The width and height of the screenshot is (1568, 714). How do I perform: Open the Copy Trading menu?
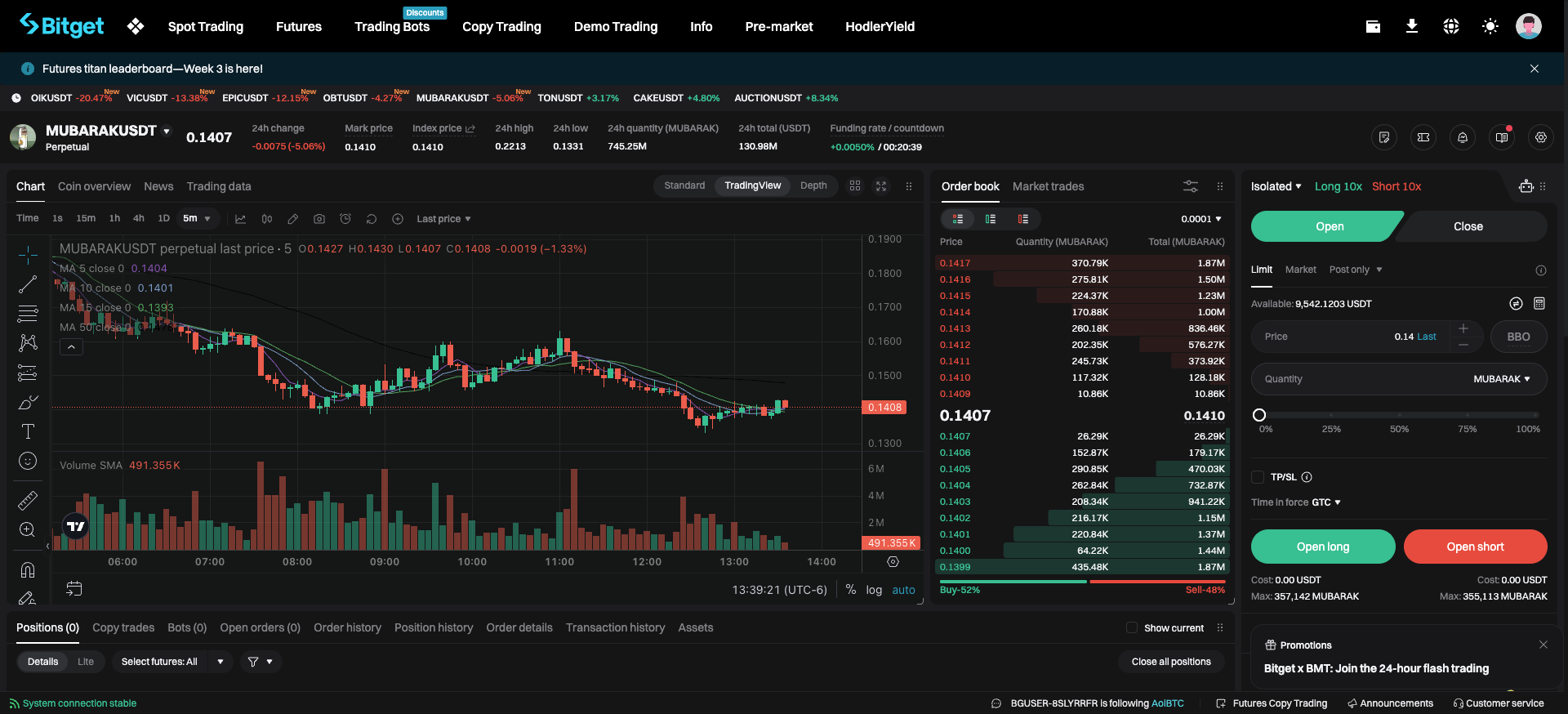click(501, 26)
